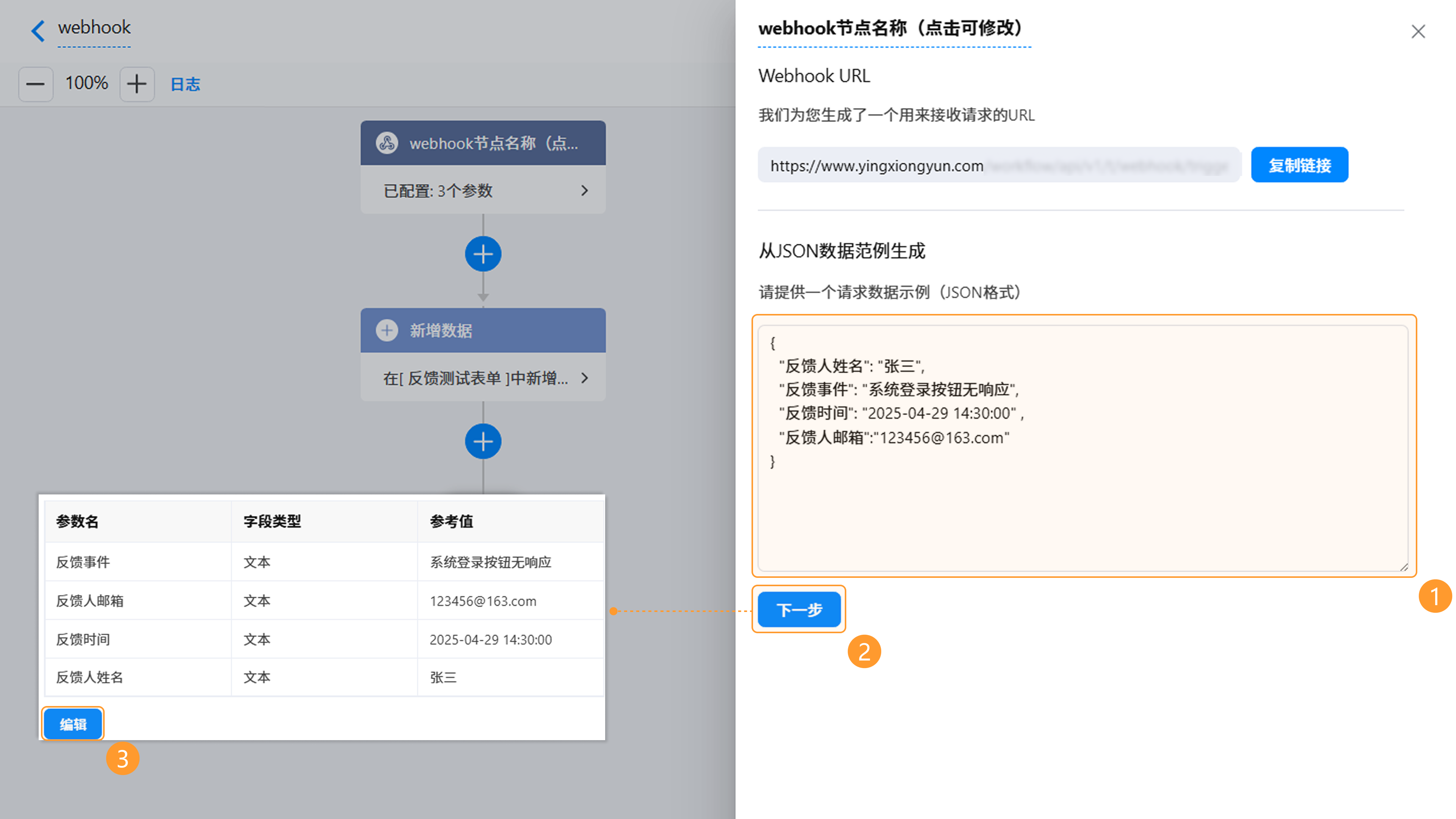Image resolution: width=1456 pixels, height=819 pixels.
Task: Click the Webhook URL section heading
Action: pyautogui.click(x=814, y=76)
